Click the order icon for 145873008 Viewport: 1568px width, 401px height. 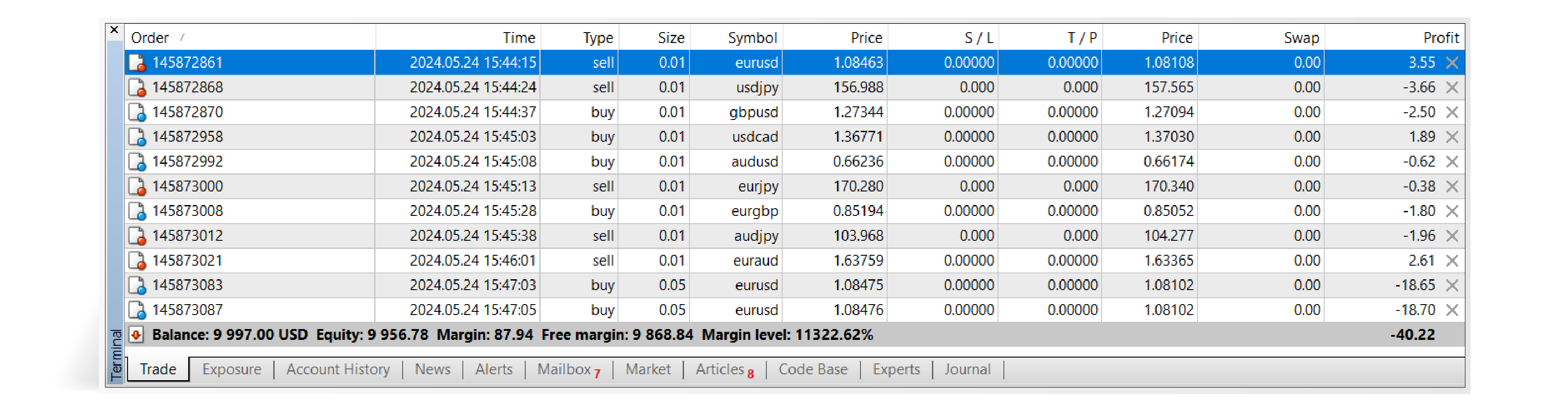pos(137,211)
